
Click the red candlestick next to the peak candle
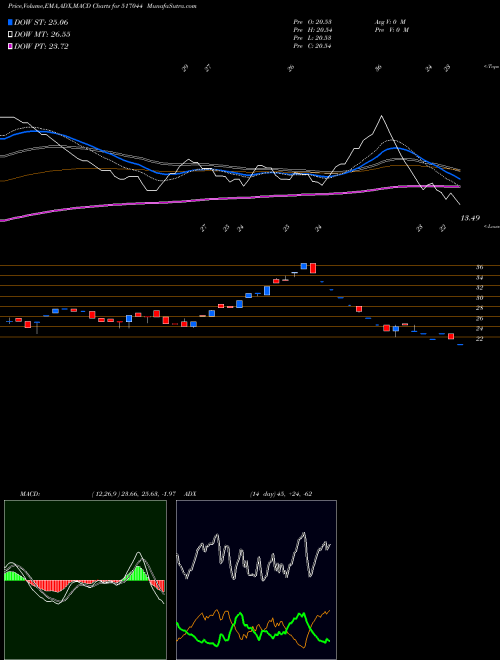tap(313, 268)
